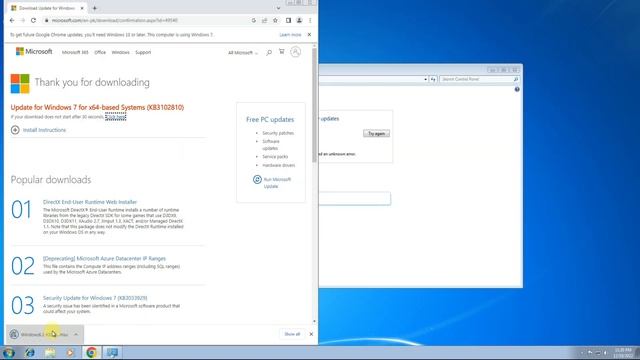
Task: Open DirectX End-User Runtime Web Installer link
Action: tap(90, 202)
